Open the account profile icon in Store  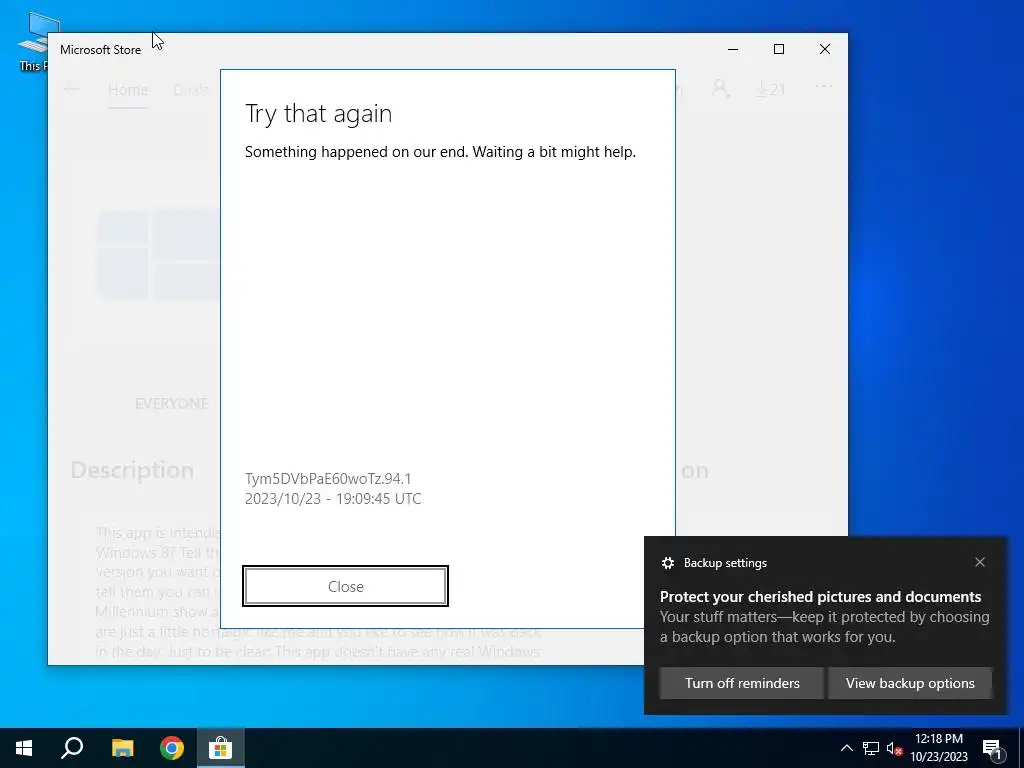(720, 88)
